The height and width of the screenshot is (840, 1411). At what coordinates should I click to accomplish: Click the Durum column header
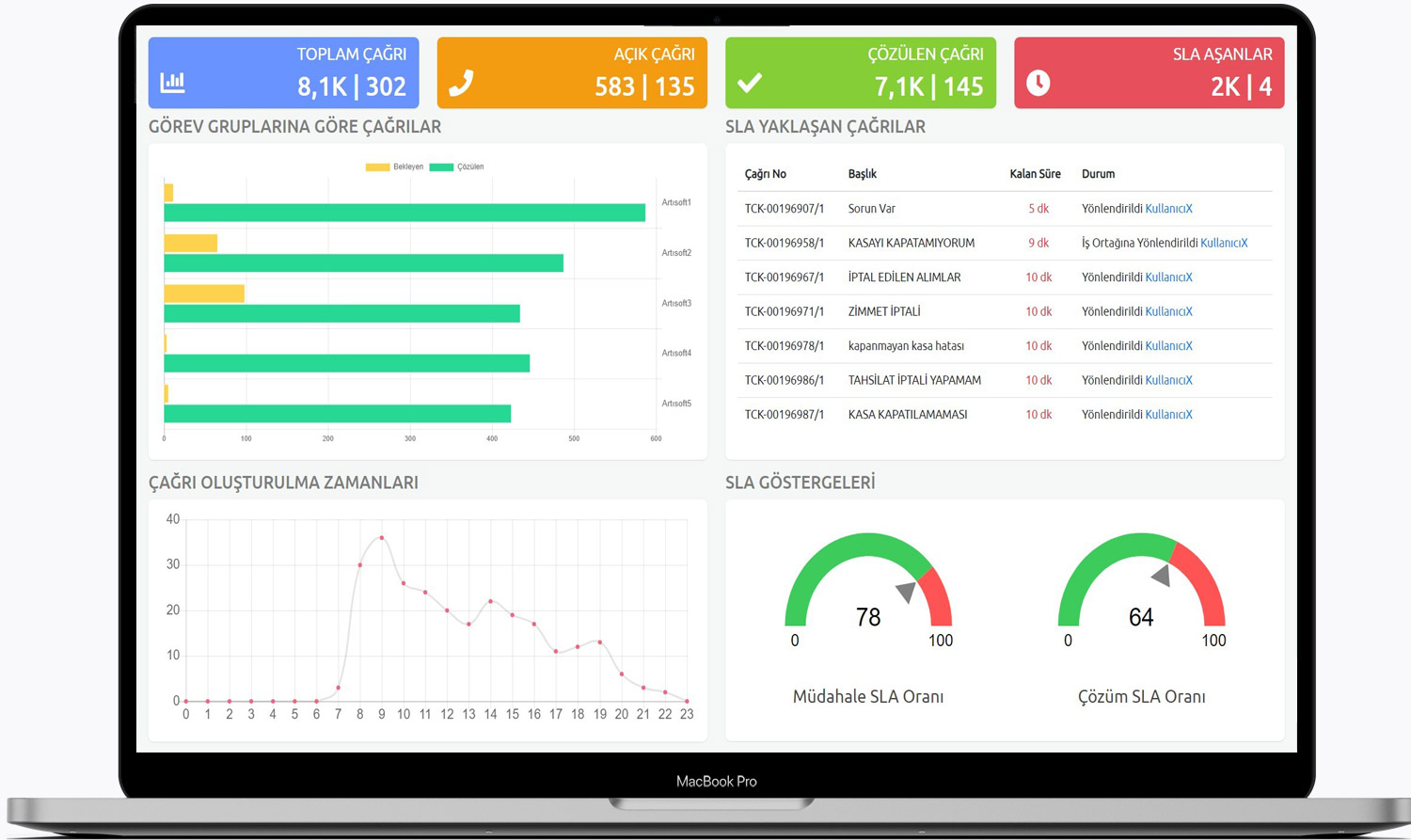[x=1098, y=174]
